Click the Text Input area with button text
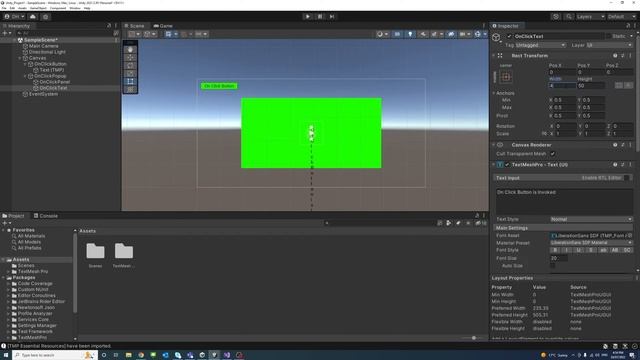 point(564,201)
